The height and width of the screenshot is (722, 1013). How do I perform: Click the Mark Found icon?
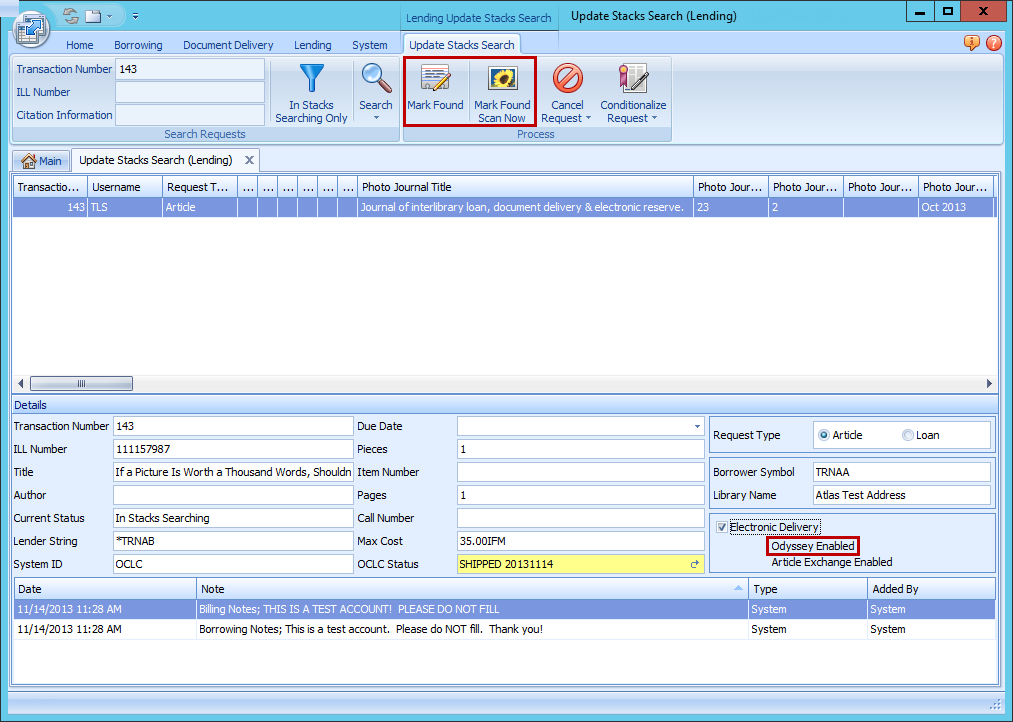[x=435, y=80]
